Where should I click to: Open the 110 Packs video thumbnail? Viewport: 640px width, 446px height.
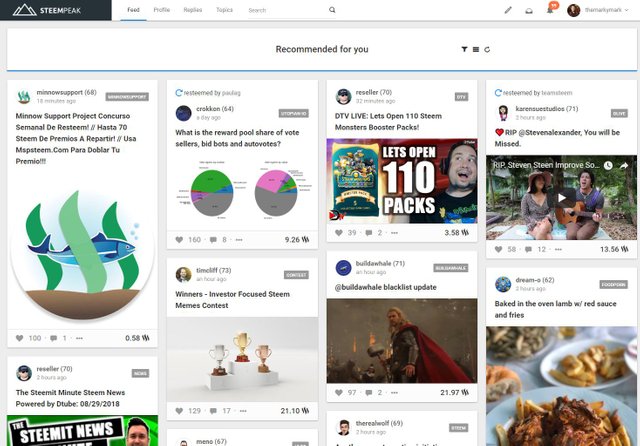(x=402, y=181)
